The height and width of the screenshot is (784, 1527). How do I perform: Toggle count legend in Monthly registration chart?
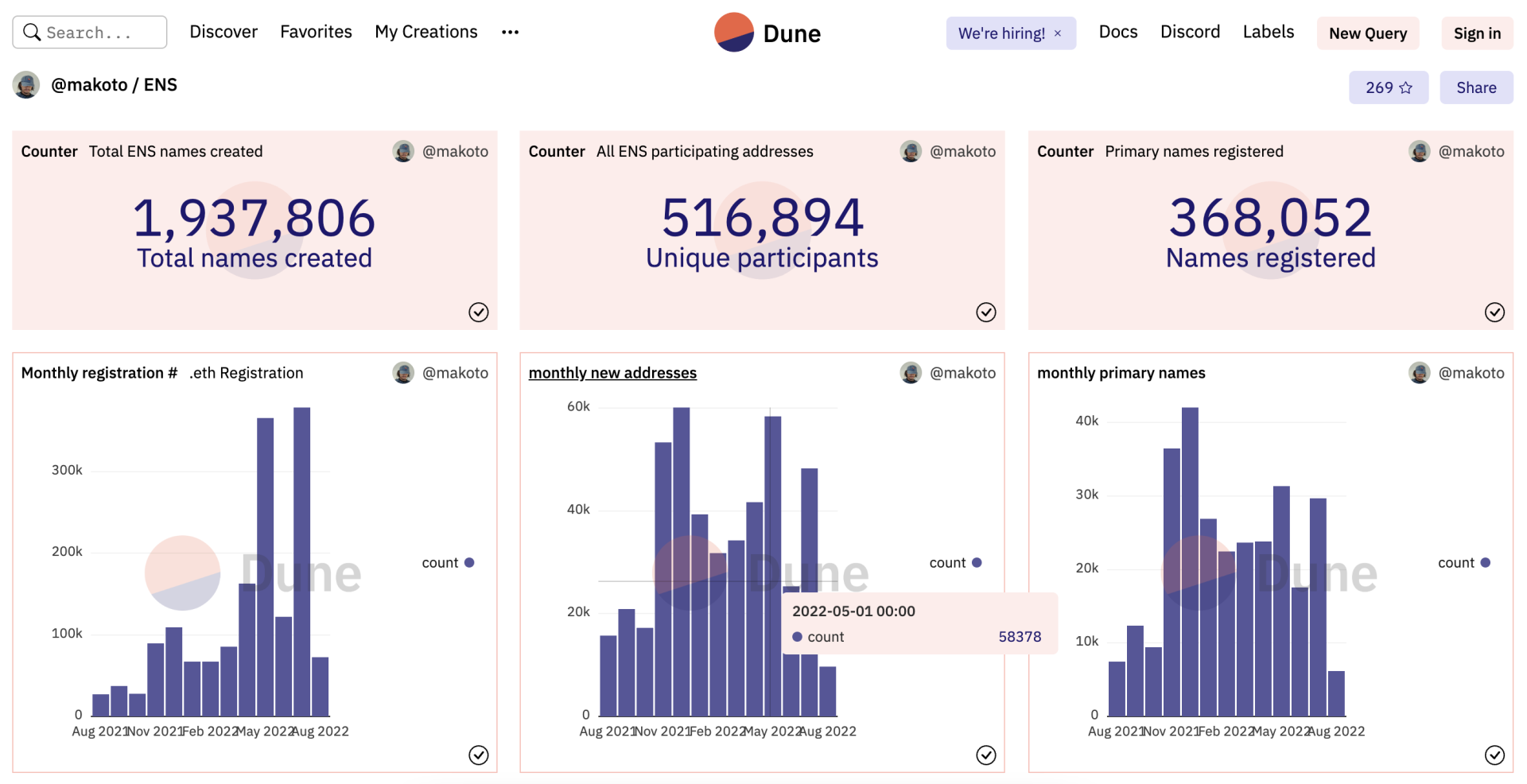[x=448, y=563]
